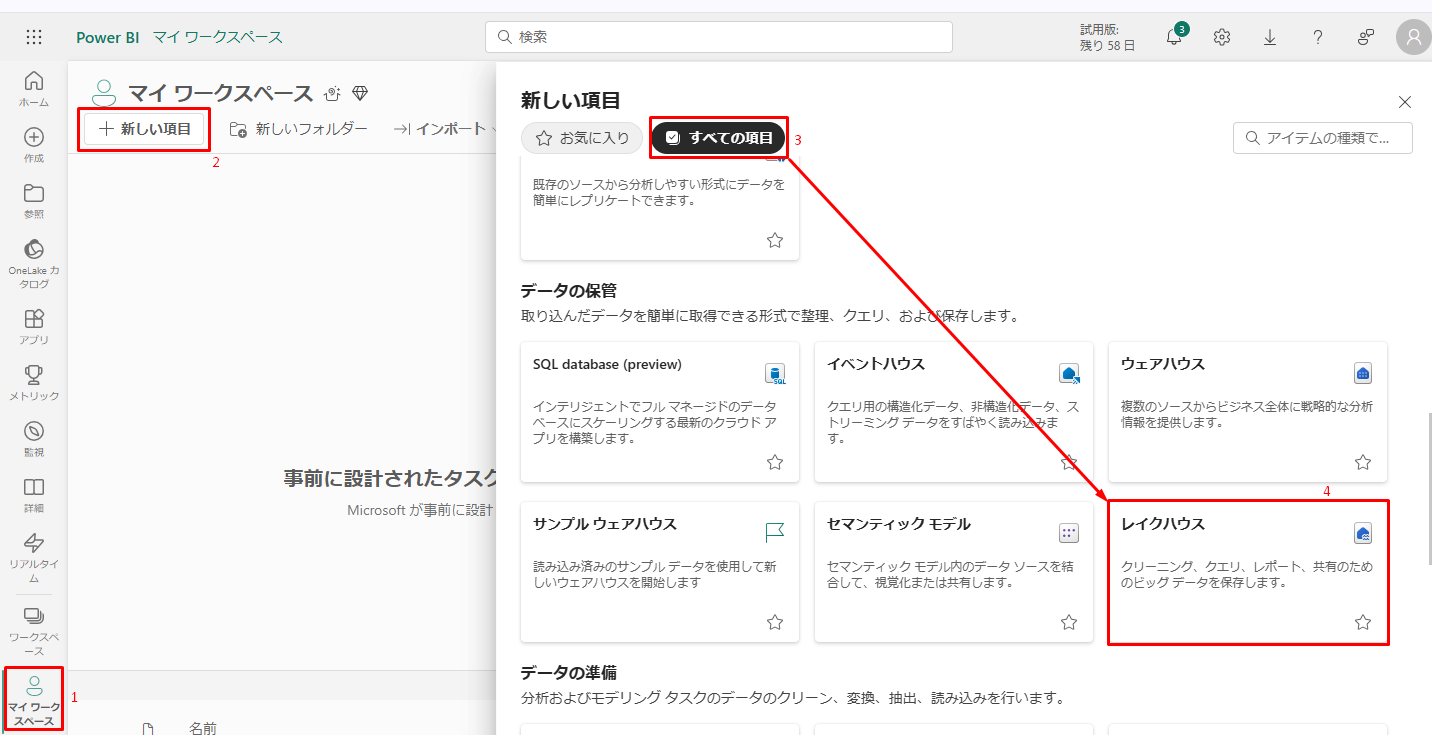The image size is (1432, 735).
Task: Open Workspaces (ワークスペース) in the sidebar
Action: (34, 631)
